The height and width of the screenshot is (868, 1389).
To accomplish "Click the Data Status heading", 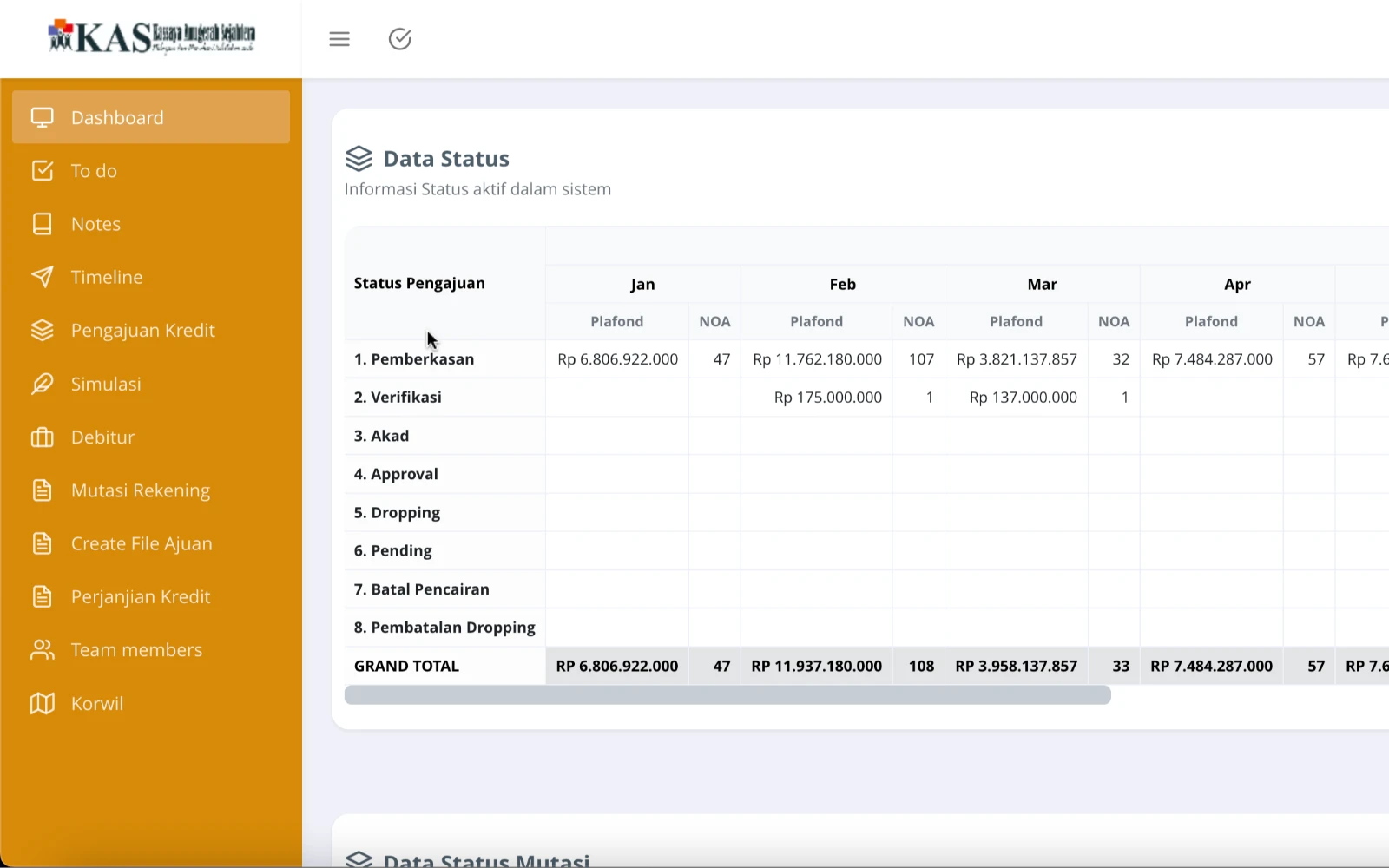I will (x=446, y=159).
